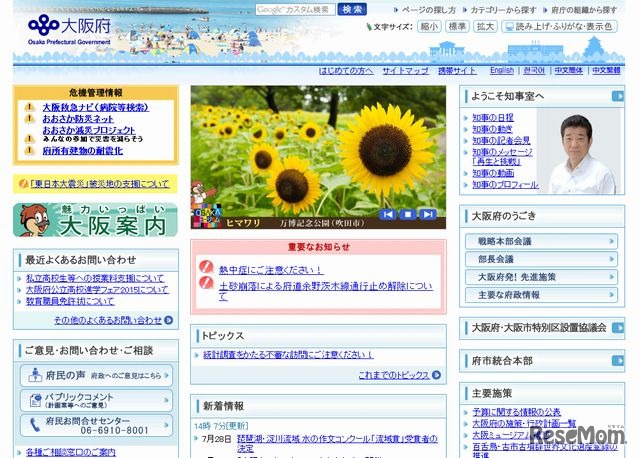This screenshot has height=458, width=640.
Task: Set text size to 標準
Action: pyautogui.click(x=457, y=27)
